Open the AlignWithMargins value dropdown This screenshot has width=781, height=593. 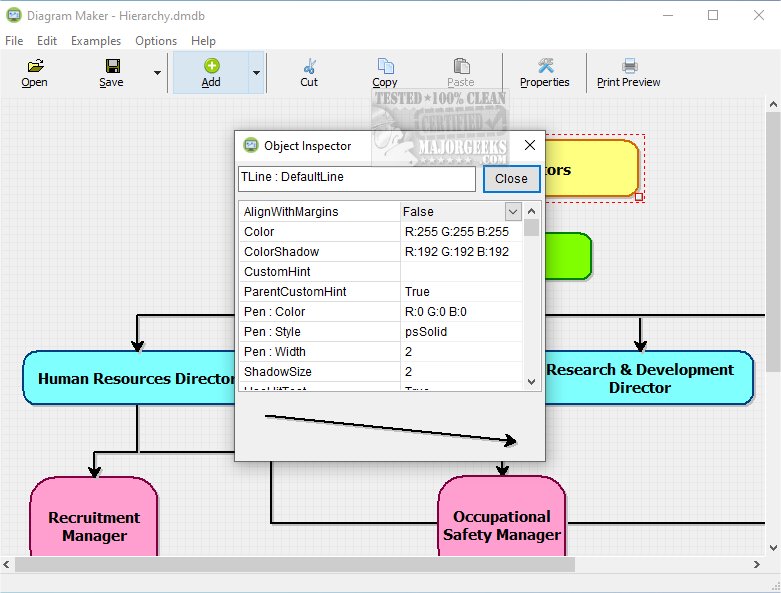coord(513,211)
